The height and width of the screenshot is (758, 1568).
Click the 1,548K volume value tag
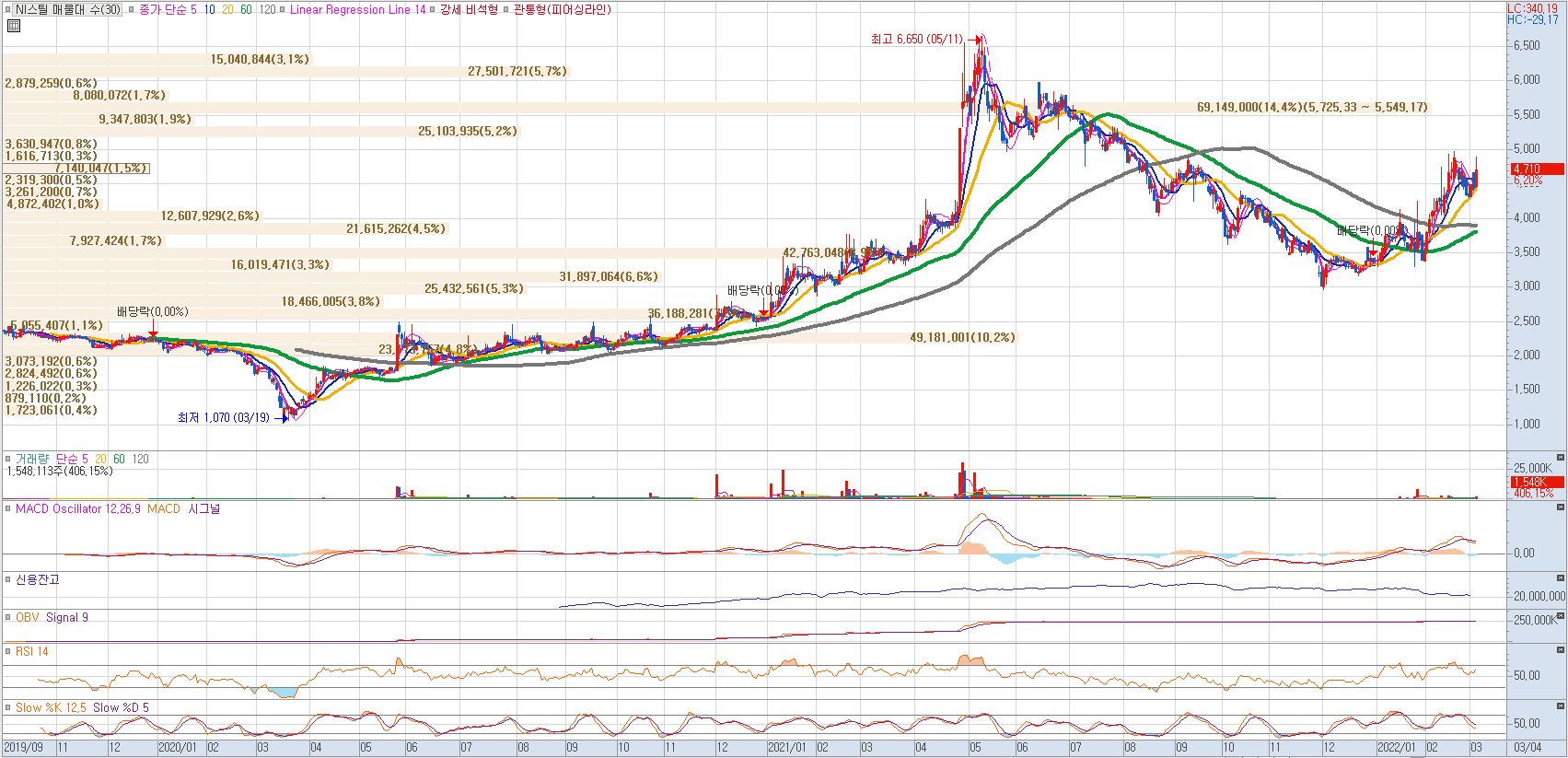(x=1537, y=482)
